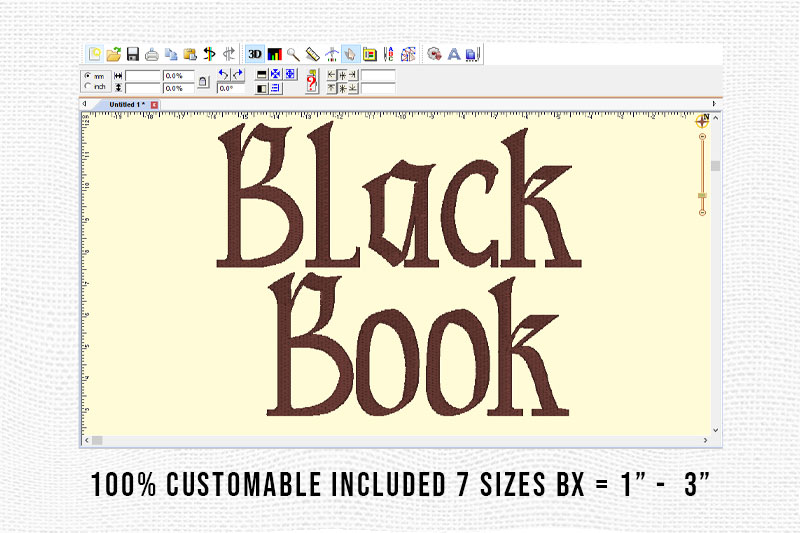Click the width value input field
This screenshot has width=800, height=533.
point(142,75)
